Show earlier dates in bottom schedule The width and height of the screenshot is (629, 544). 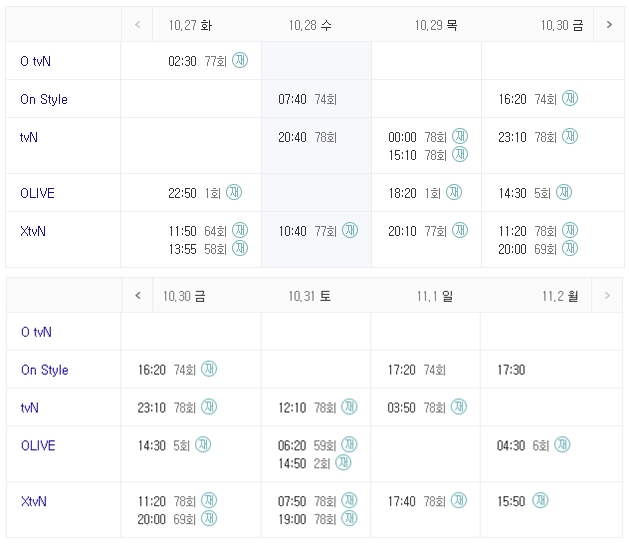coord(137,295)
